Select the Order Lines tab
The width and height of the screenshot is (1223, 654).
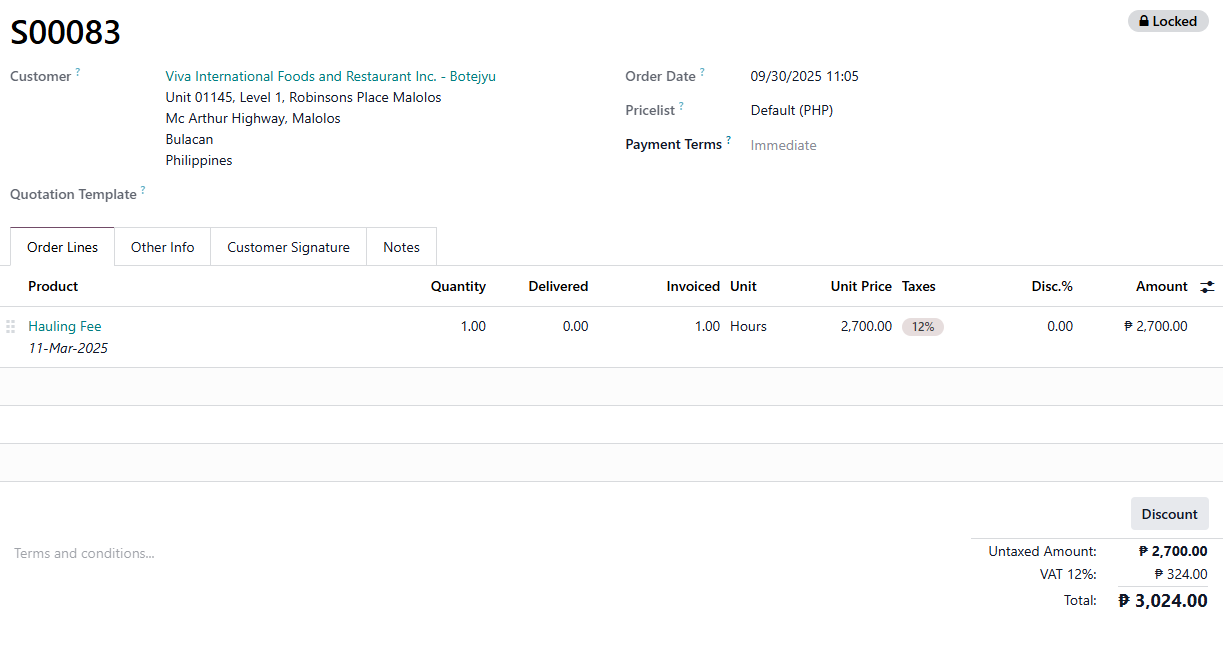point(62,247)
